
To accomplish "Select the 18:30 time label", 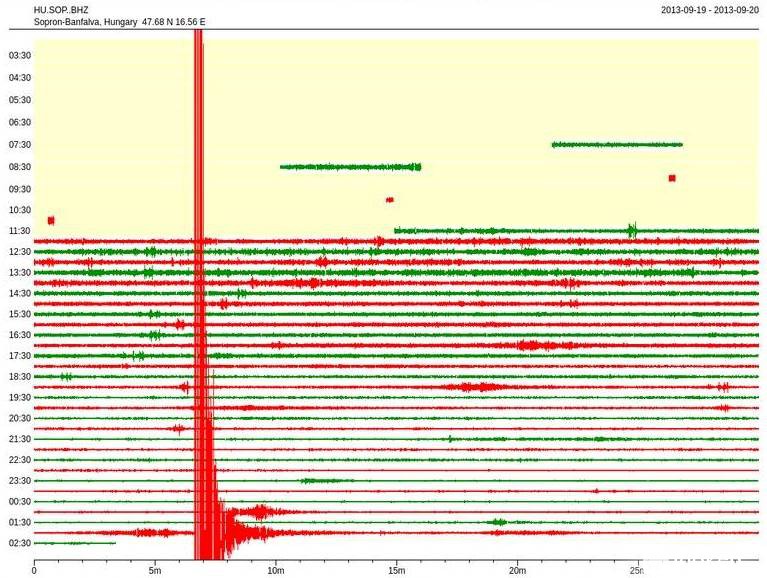I will pos(20,377).
